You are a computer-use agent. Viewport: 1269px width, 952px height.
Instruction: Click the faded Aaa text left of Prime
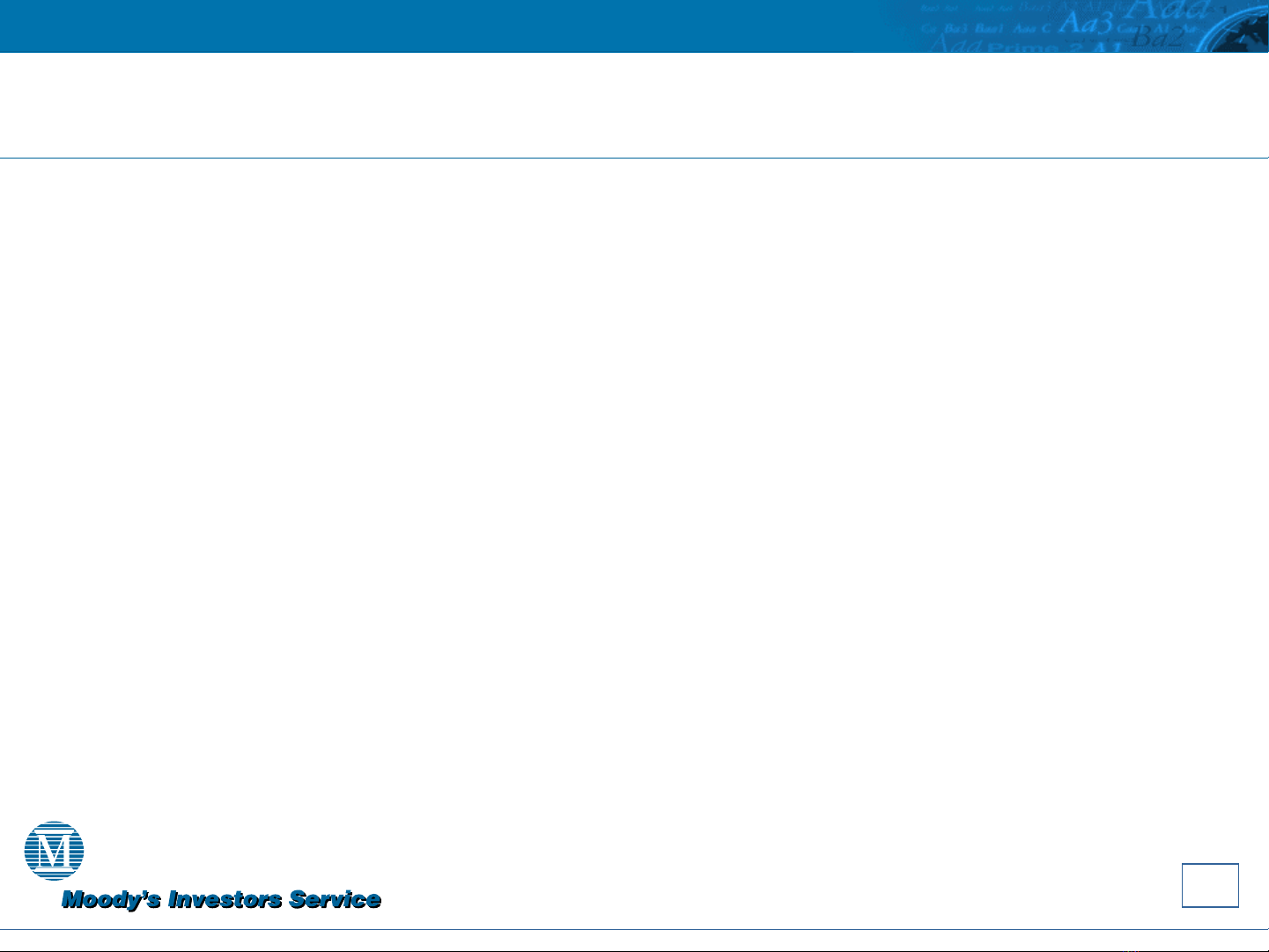click(x=953, y=46)
